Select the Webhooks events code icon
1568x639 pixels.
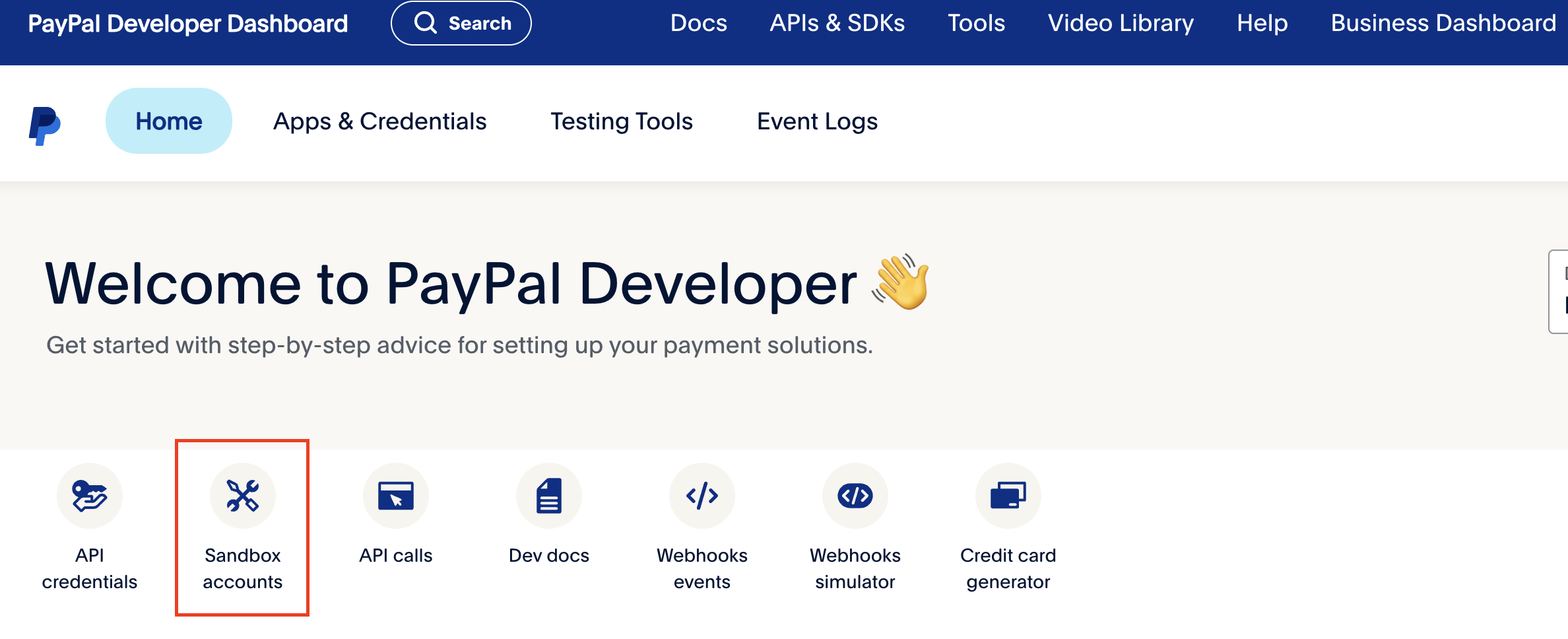[x=702, y=496]
